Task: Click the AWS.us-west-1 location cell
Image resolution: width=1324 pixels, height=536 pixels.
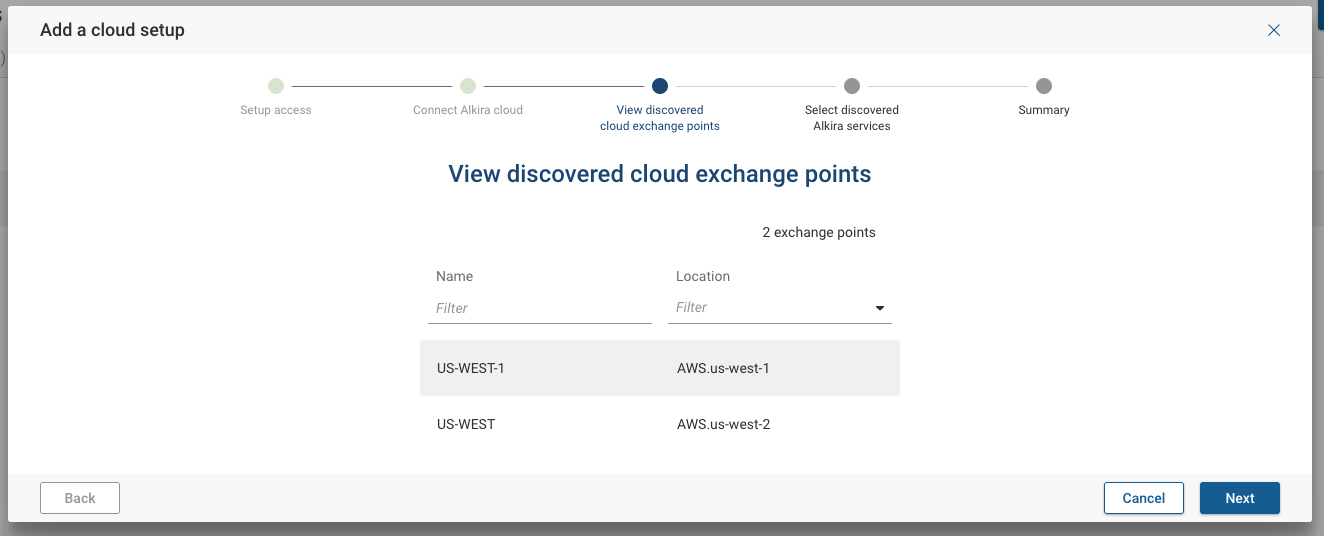Action: pyautogui.click(x=723, y=368)
